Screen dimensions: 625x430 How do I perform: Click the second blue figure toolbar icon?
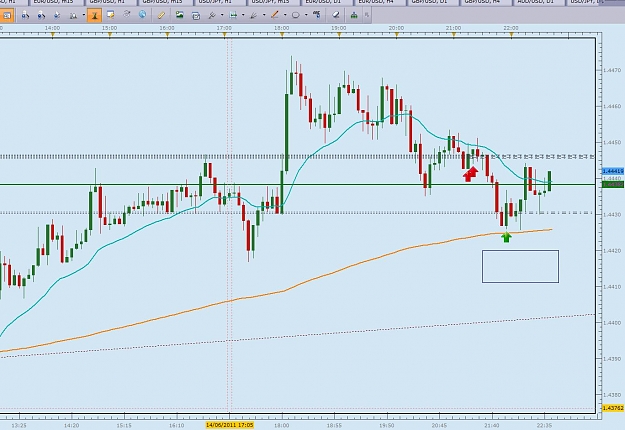tap(26, 16)
